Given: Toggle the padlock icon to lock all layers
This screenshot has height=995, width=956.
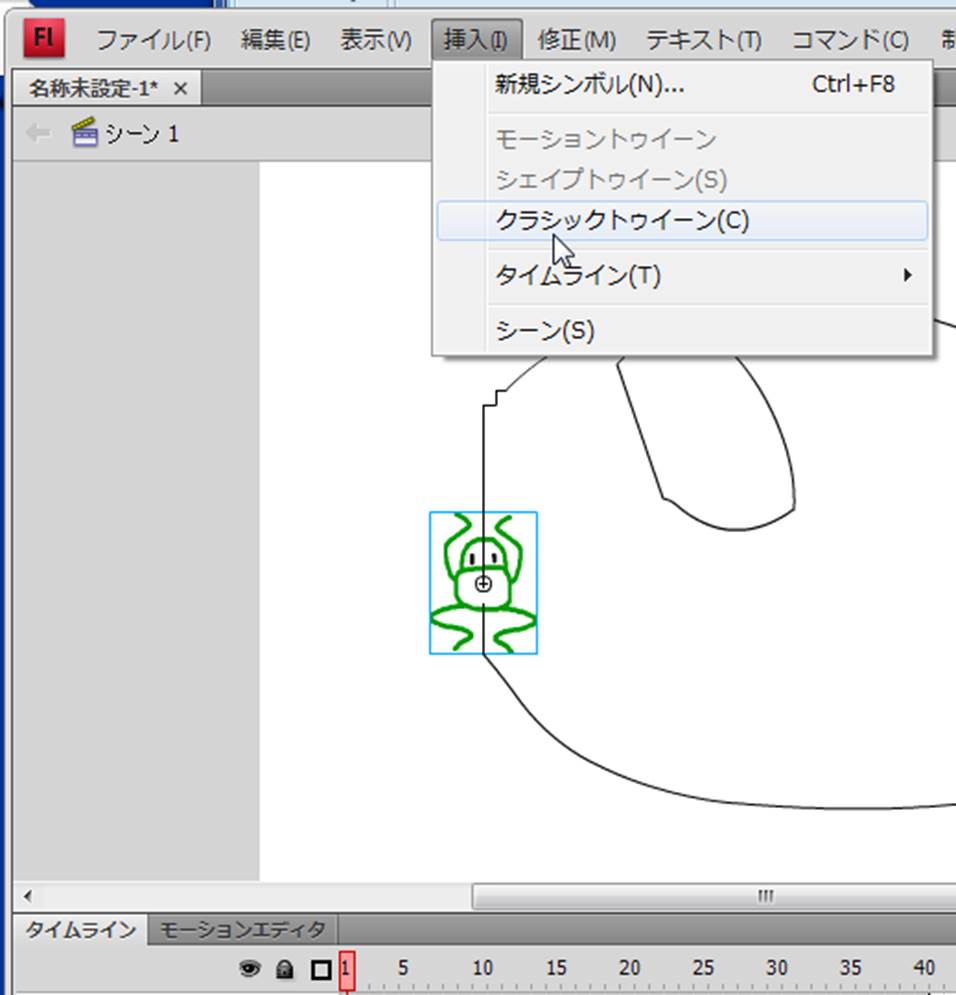Looking at the screenshot, I should click(x=284, y=968).
